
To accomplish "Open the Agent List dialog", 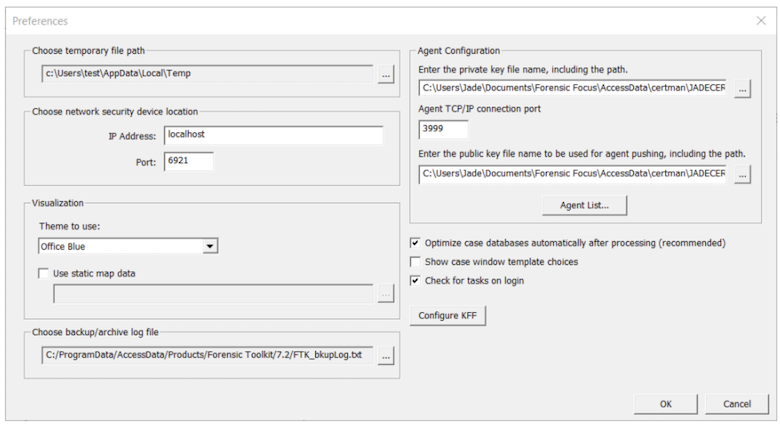I will (585, 205).
